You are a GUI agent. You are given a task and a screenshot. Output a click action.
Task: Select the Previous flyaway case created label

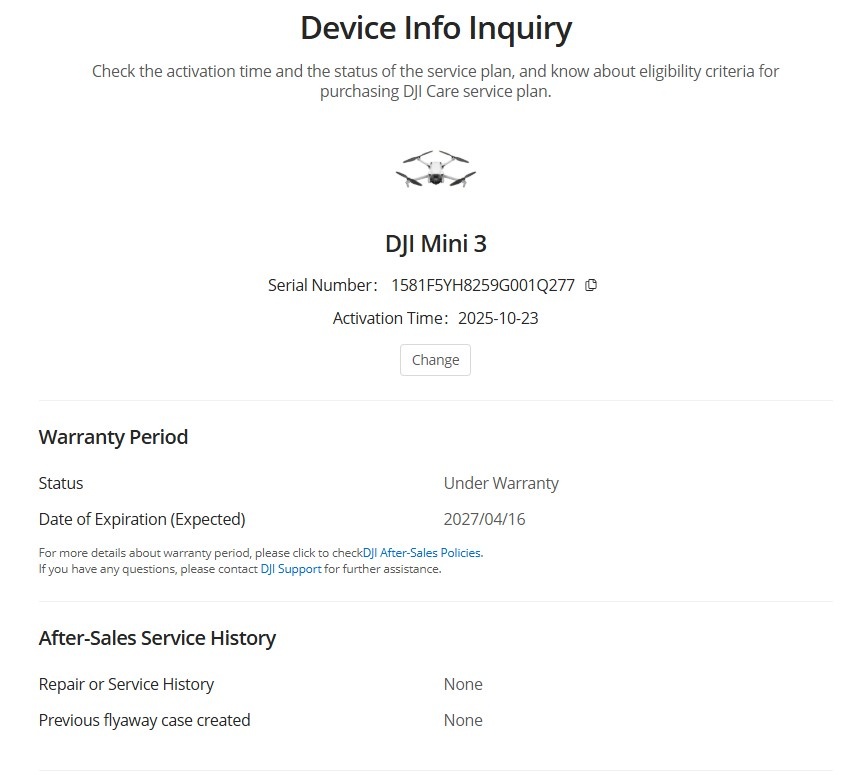[144, 720]
